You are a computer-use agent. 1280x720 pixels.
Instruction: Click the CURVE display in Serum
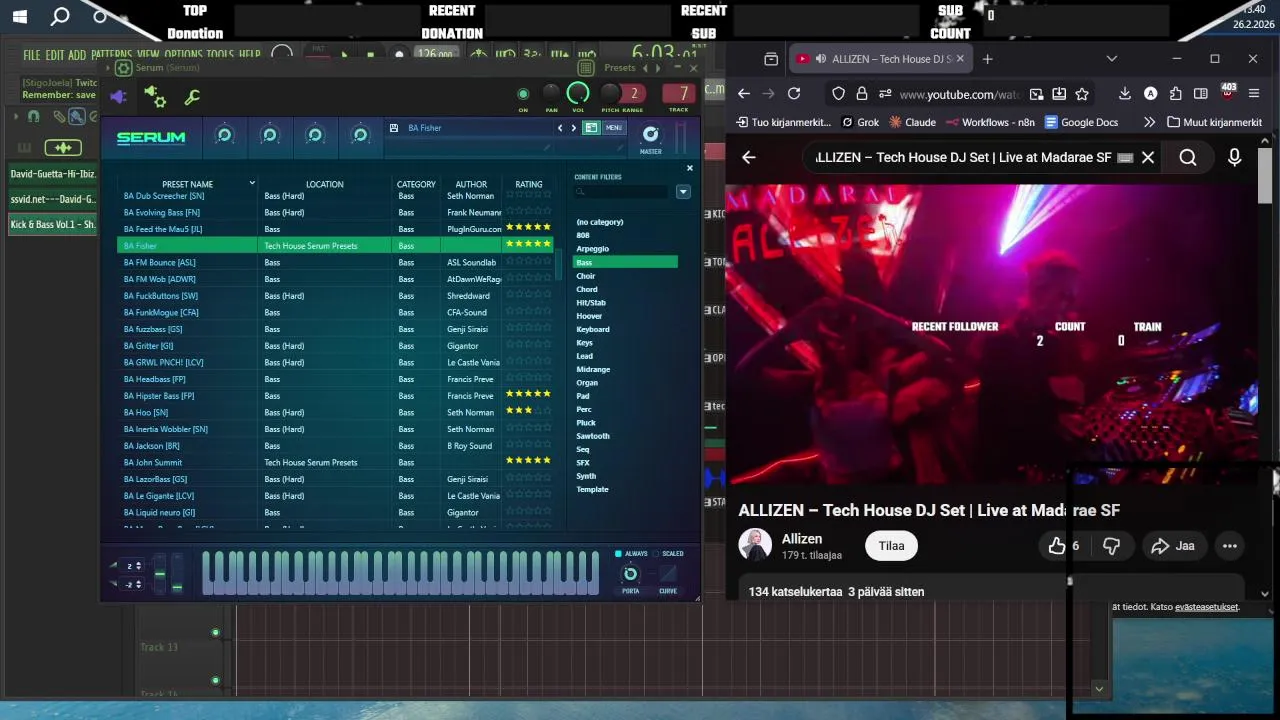pos(667,573)
